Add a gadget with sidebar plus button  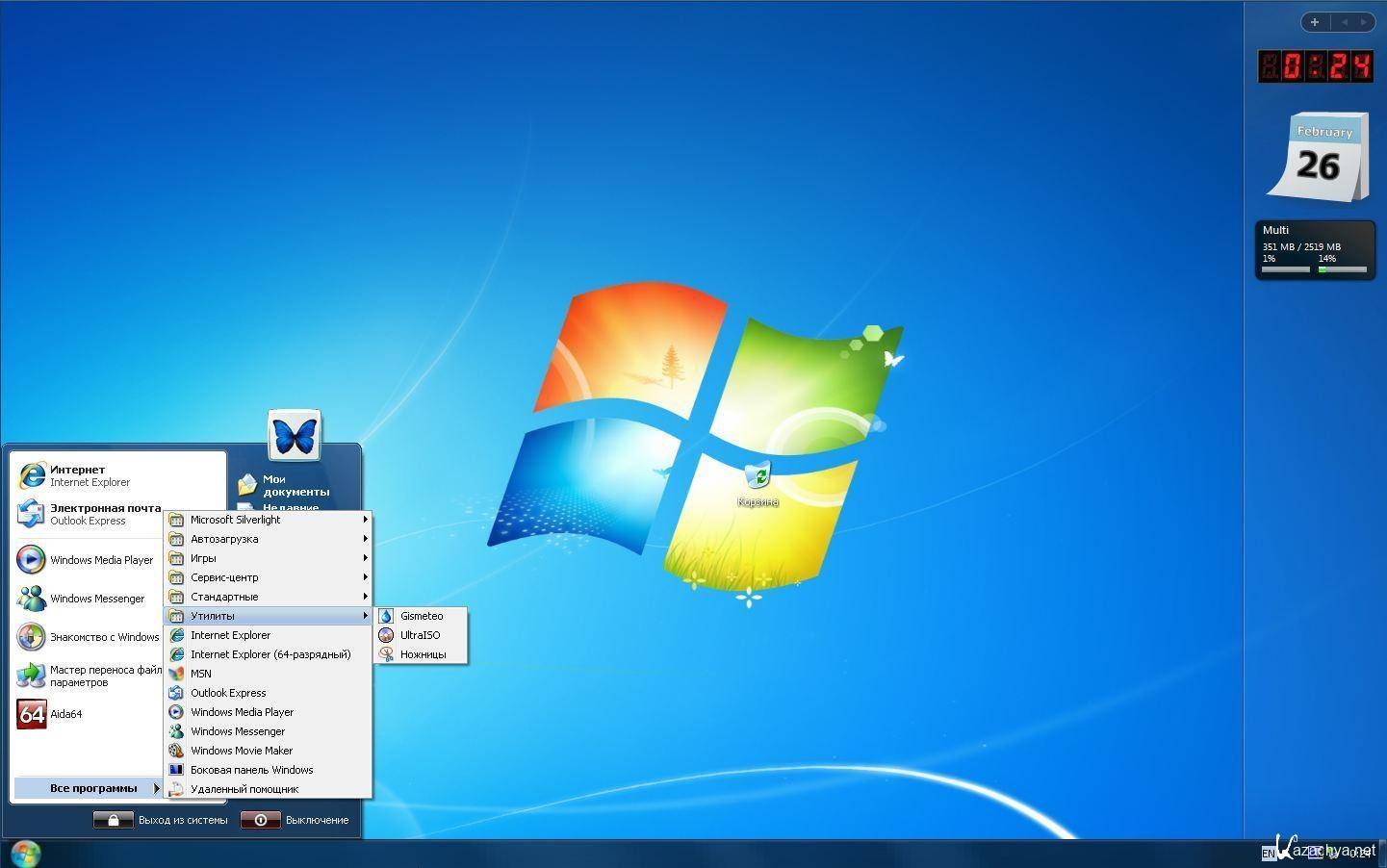pyautogui.click(x=1315, y=21)
